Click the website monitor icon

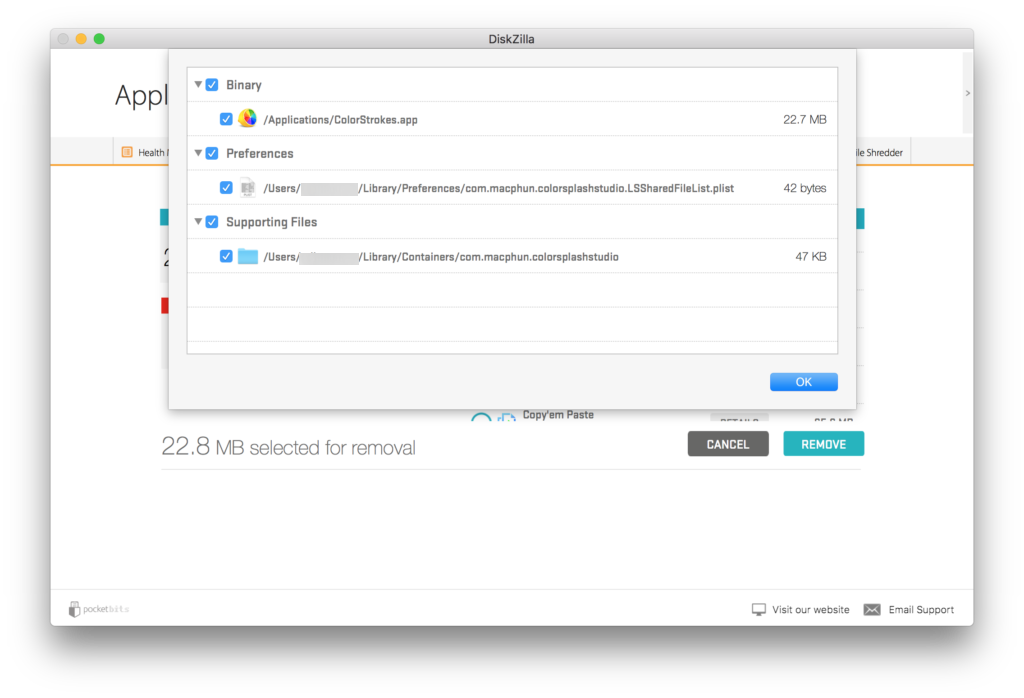(x=758, y=609)
